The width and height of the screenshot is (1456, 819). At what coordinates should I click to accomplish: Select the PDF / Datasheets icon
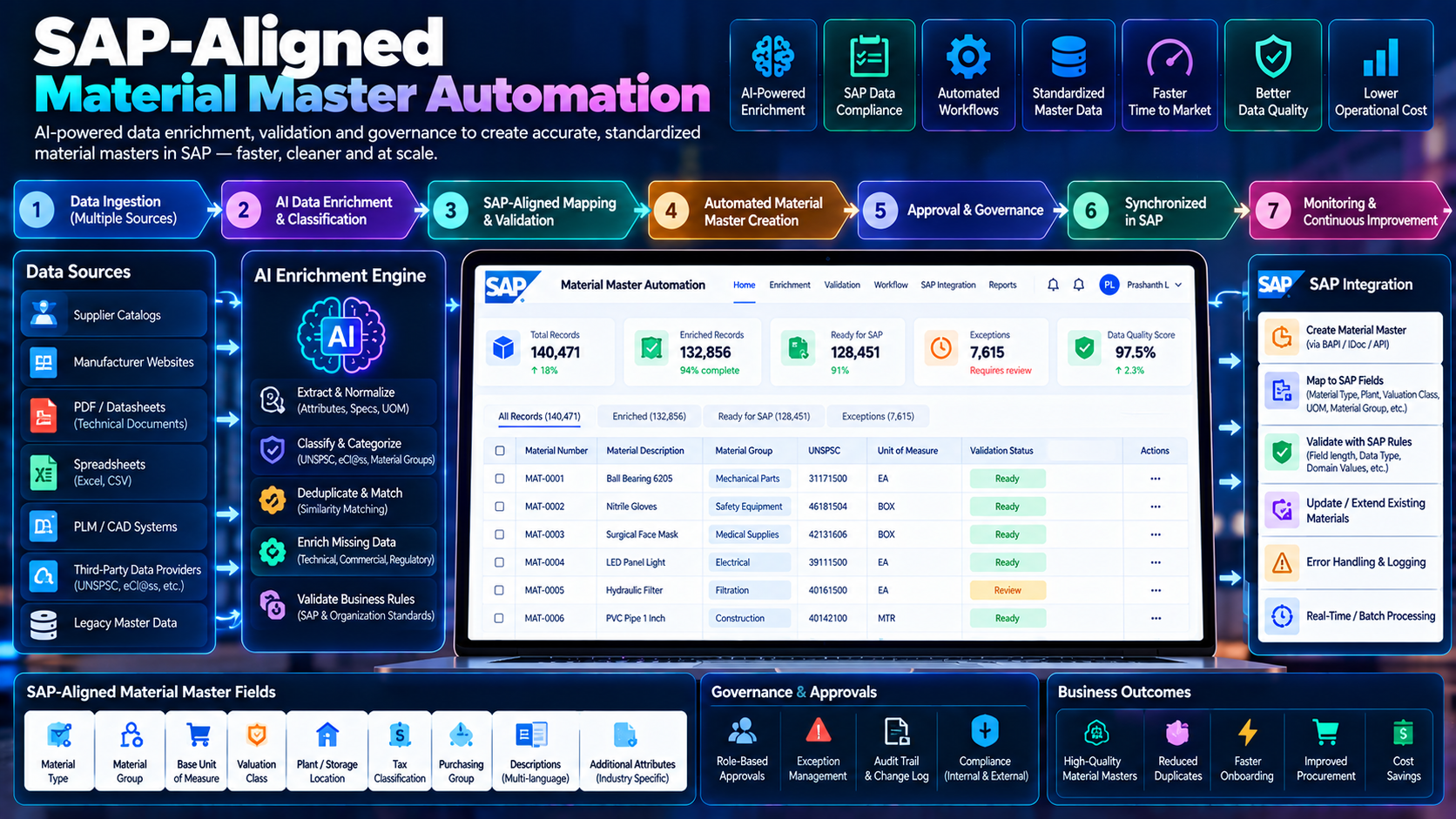44,415
